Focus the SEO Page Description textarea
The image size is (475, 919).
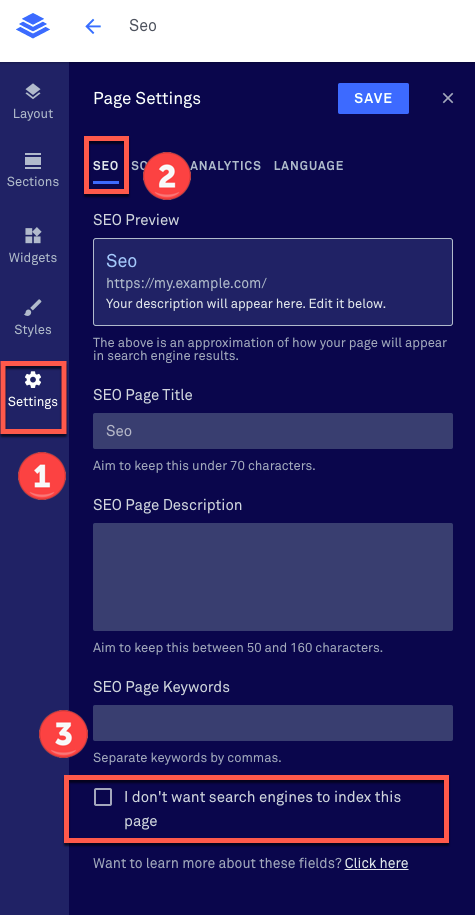tap(273, 577)
